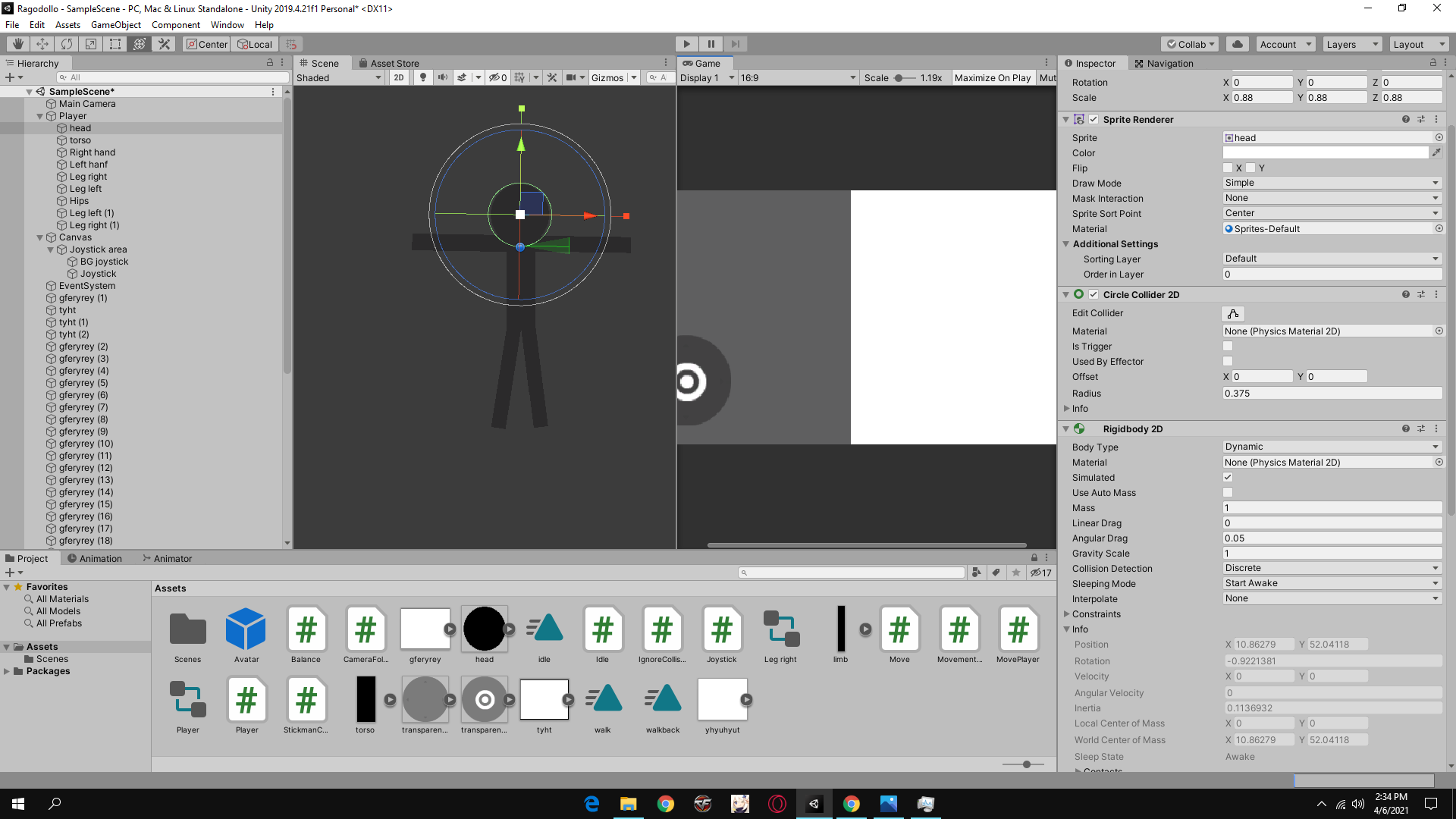Switch to the Navigation tab
This screenshot has height=819, width=1456.
(1163, 63)
